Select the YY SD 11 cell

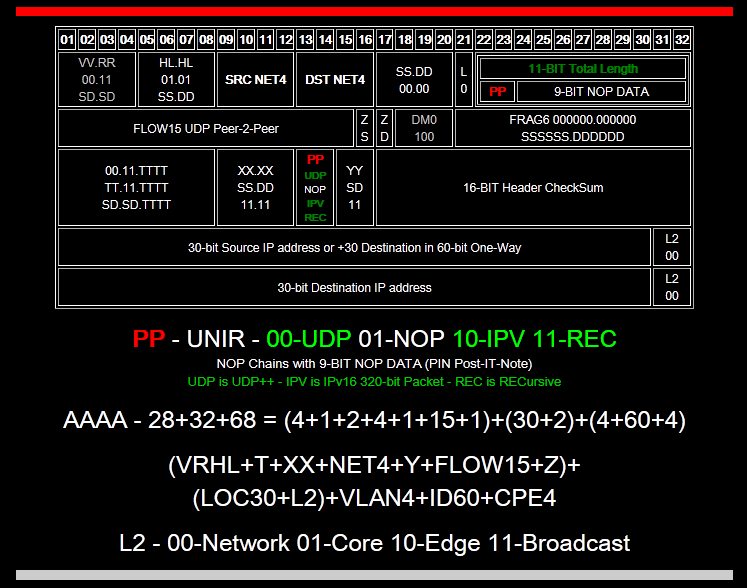354,188
